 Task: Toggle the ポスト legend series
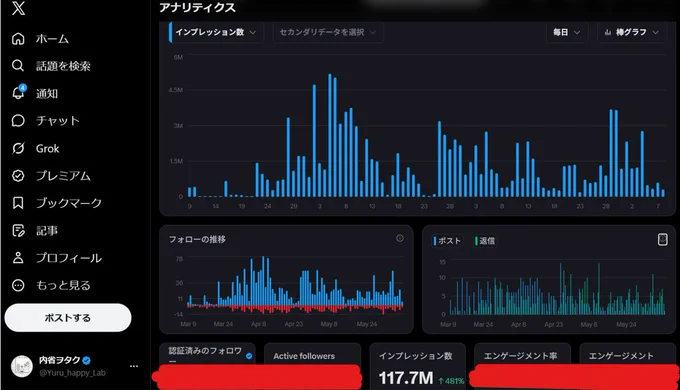point(447,241)
